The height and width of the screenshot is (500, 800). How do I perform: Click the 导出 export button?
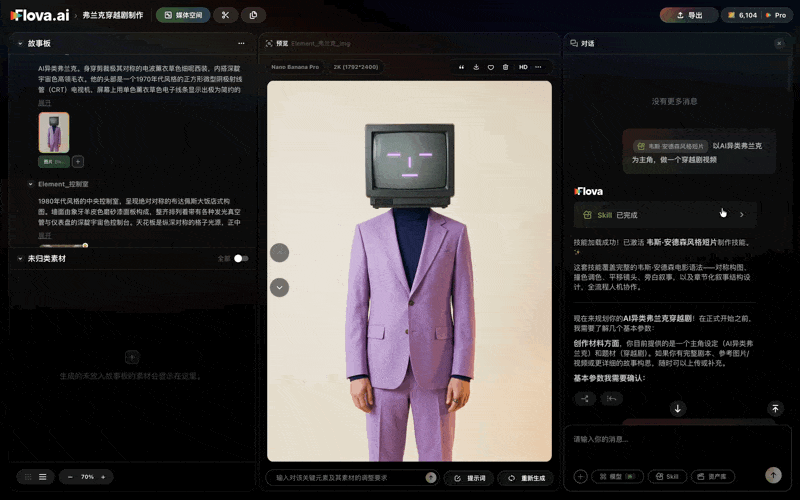pyautogui.click(x=689, y=15)
